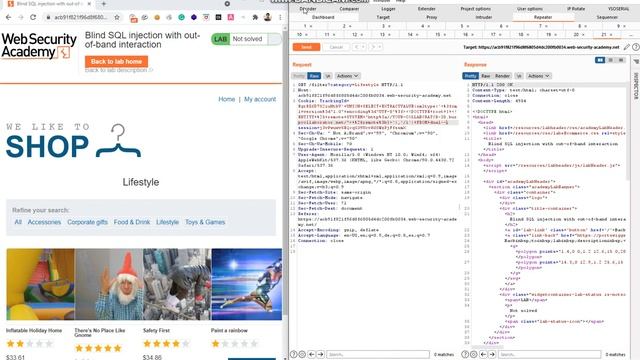Switch to the Decoder tab

click(x=308, y=9)
